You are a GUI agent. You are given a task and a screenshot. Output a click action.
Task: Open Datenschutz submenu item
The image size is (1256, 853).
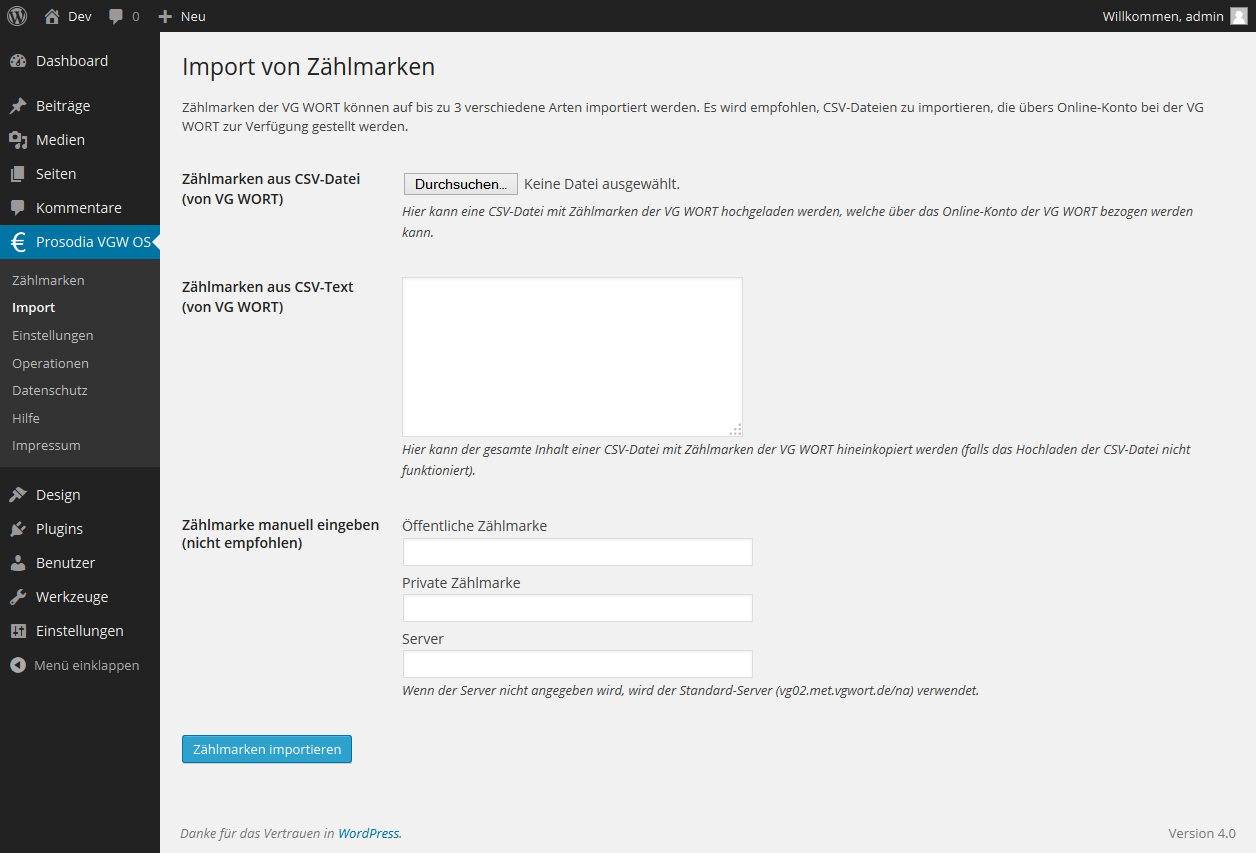[x=50, y=390]
